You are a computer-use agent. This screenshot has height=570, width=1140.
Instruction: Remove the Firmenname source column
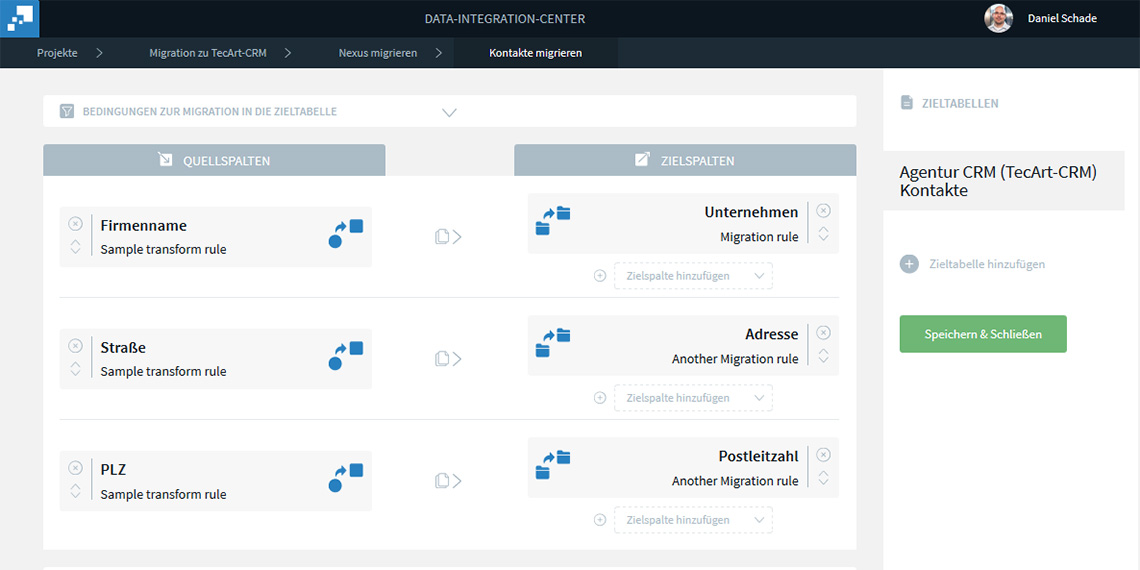tap(75, 224)
